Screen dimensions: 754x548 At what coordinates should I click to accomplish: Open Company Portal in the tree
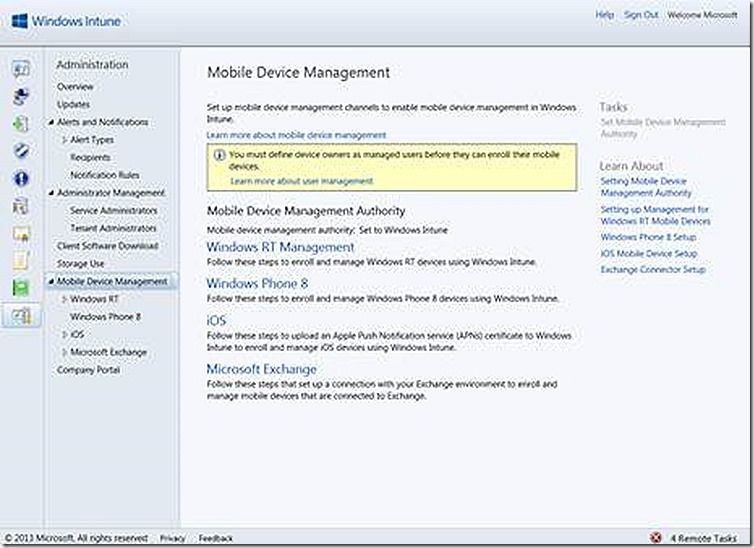(x=88, y=370)
